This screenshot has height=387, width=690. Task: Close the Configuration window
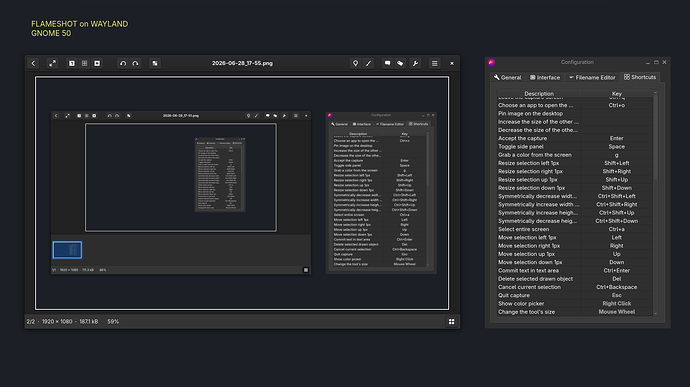(664, 63)
